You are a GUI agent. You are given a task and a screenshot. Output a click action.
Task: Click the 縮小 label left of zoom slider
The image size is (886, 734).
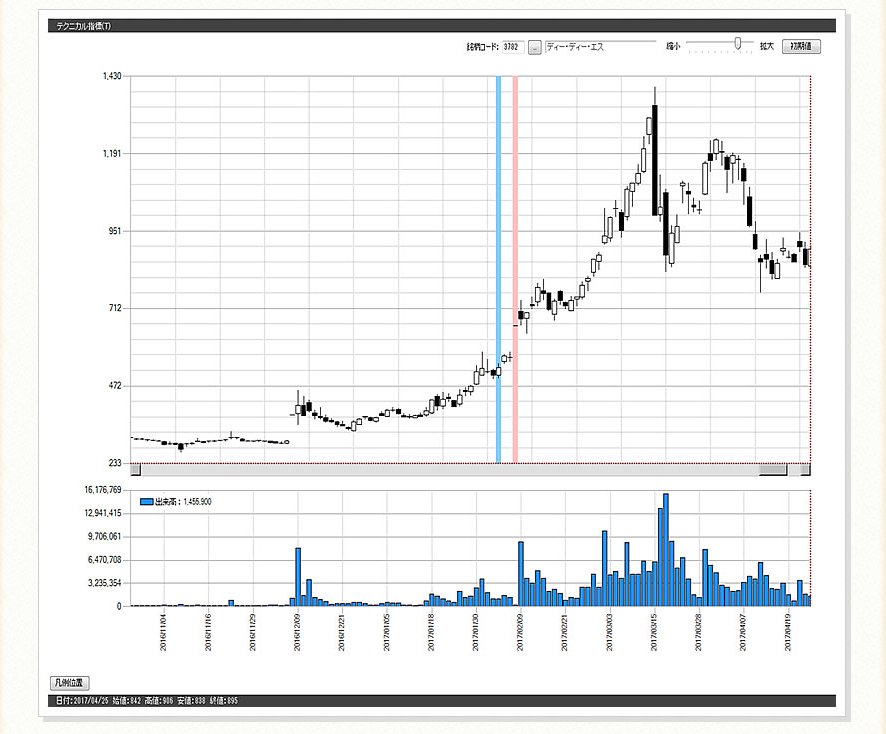tap(675, 47)
